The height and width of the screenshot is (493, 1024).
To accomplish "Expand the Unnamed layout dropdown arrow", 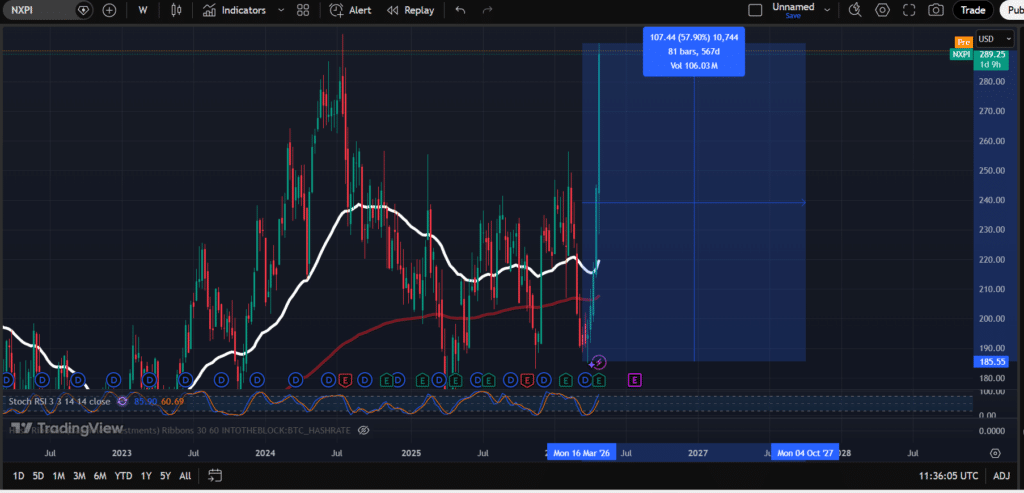I will 827,10.
